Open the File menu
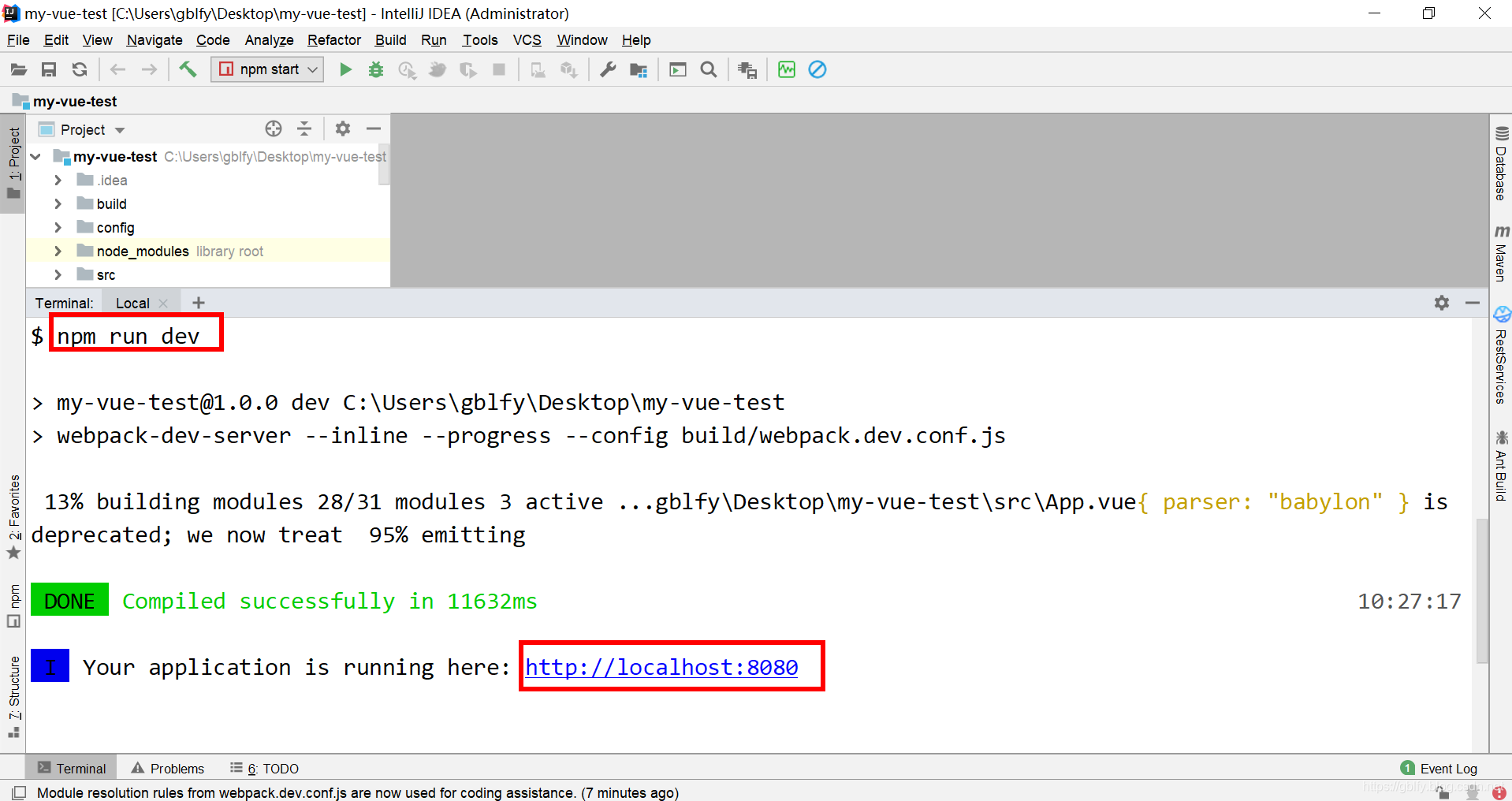The width and height of the screenshot is (1512, 801). click(18, 40)
